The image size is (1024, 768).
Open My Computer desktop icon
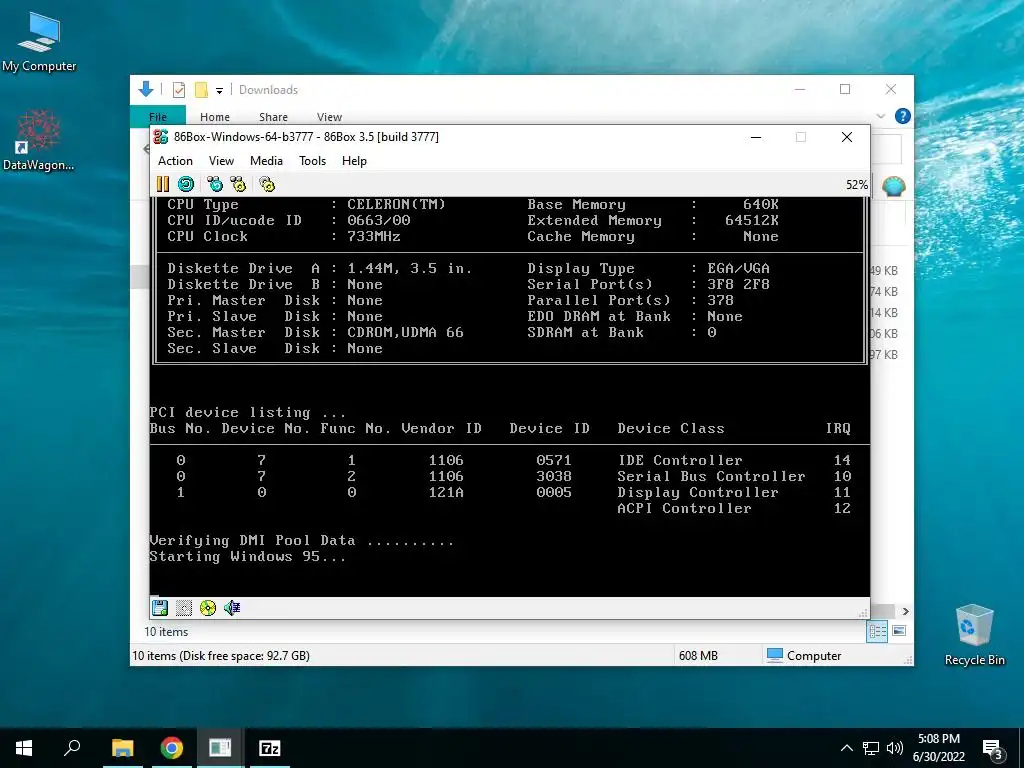[x=39, y=42]
